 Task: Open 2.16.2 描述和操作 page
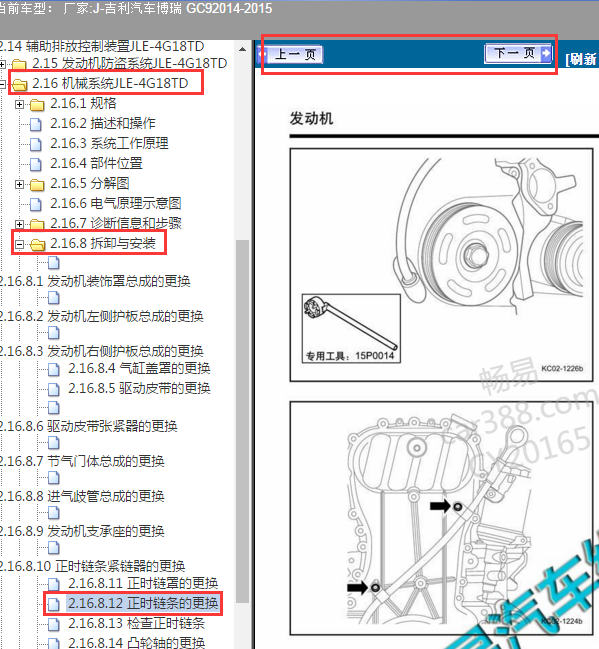point(103,123)
